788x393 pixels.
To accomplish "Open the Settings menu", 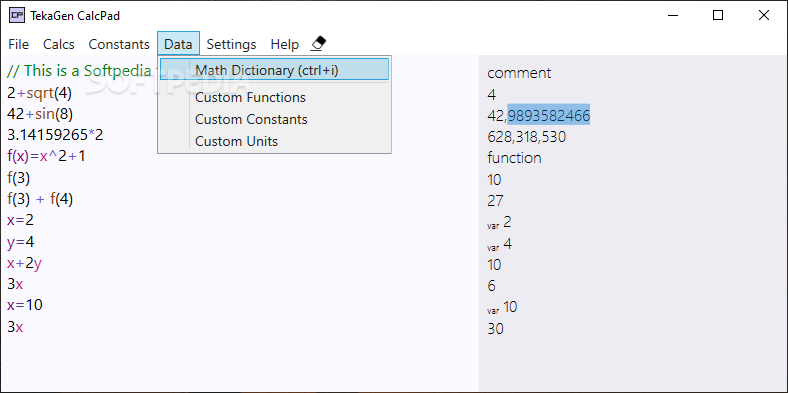I will pos(231,44).
